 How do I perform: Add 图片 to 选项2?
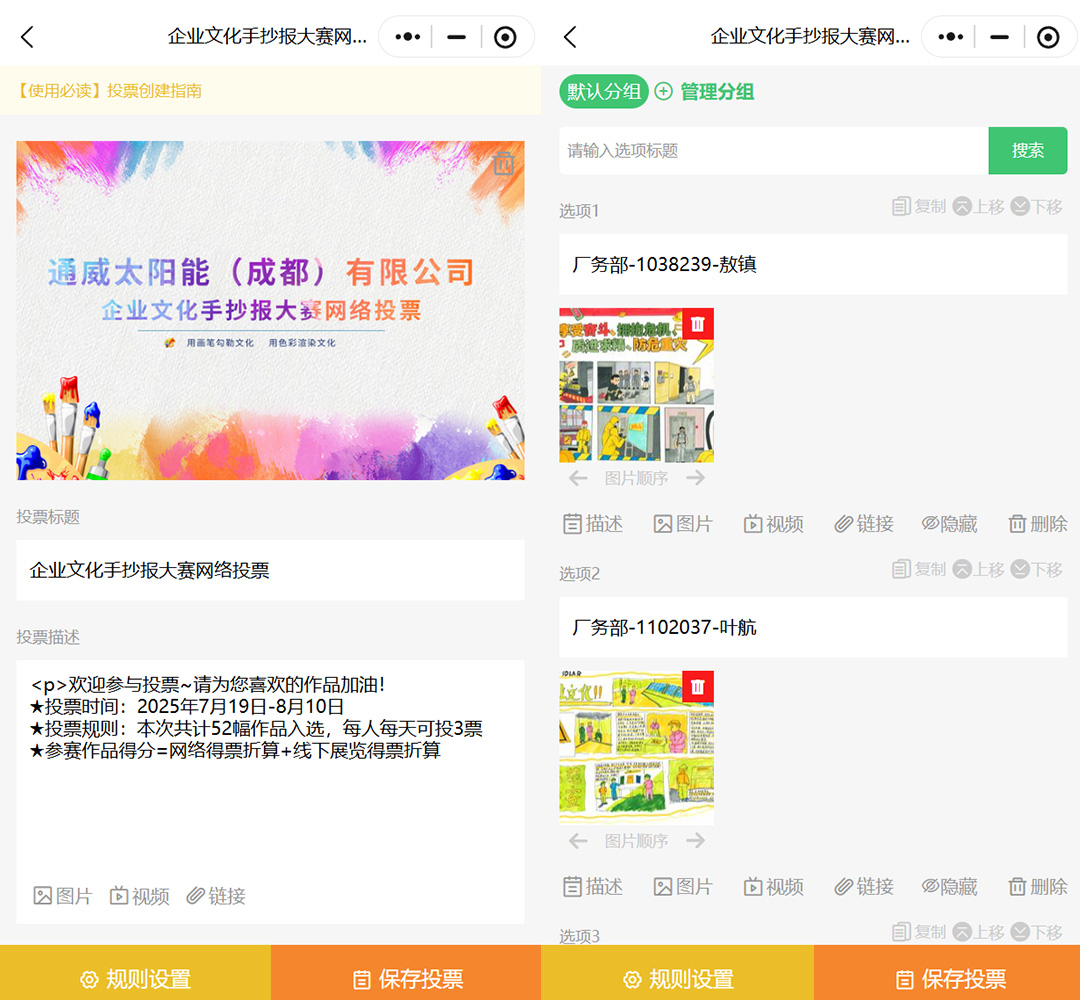click(x=683, y=886)
